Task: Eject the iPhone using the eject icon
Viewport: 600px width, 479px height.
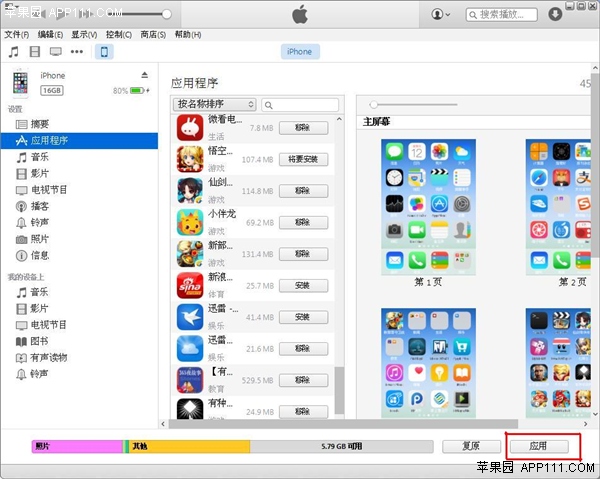Action: tap(144, 76)
